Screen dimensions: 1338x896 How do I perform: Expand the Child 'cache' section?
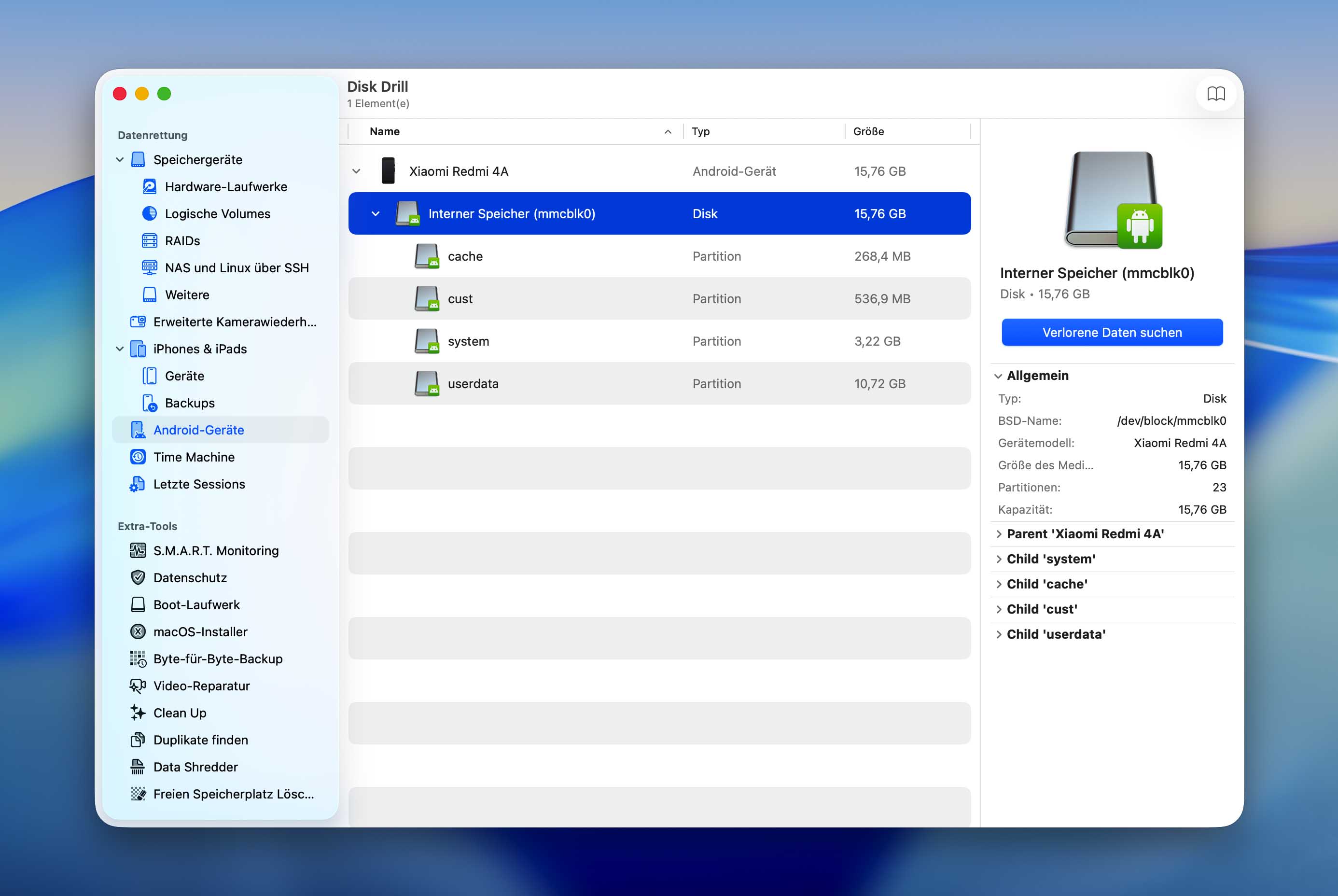coord(999,584)
